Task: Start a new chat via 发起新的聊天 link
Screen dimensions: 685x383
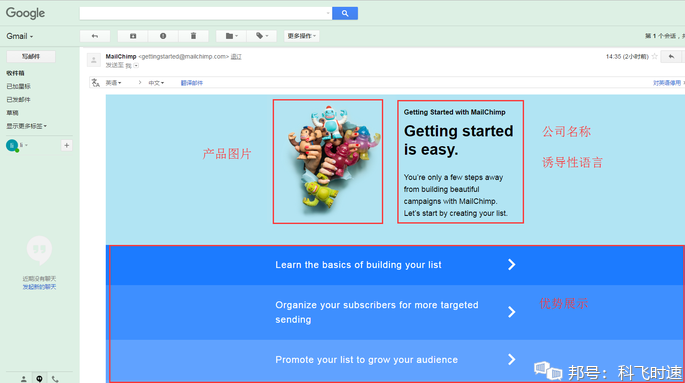Action: point(39,287)
